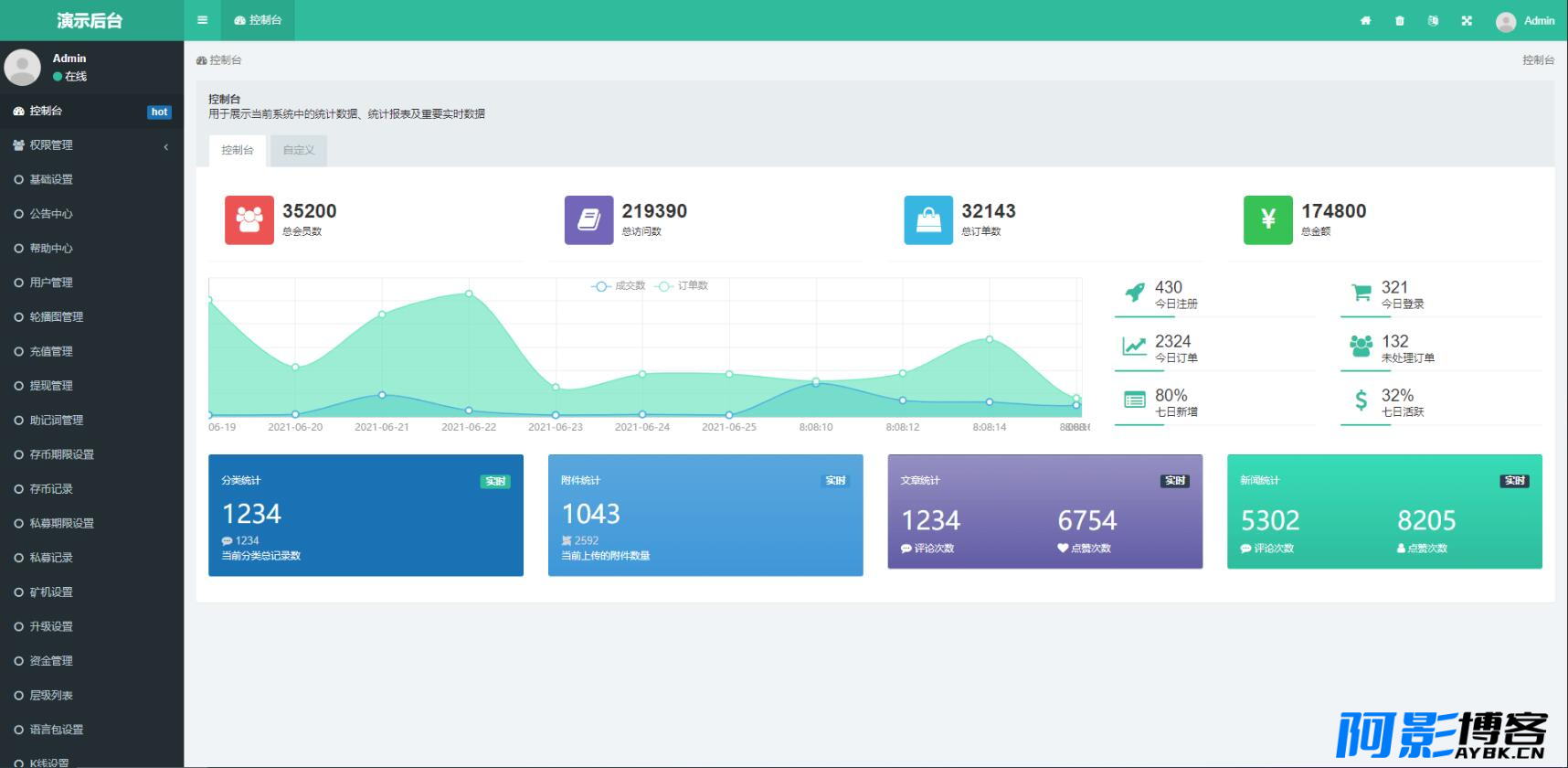
Task: Click the blue 总订单数 shopping bag icon
Action: pos(928,219)
